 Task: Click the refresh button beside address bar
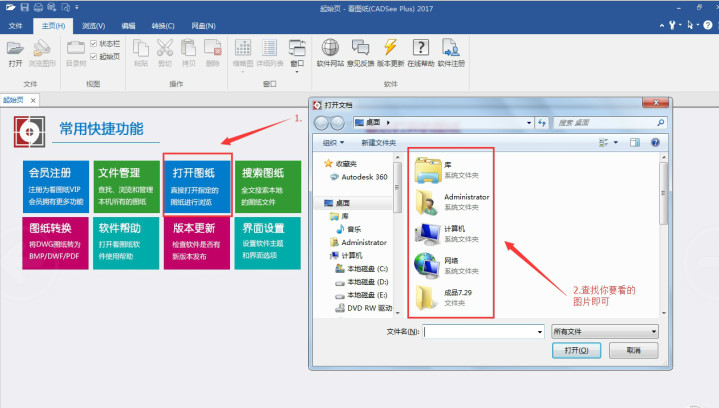click(542, 123)
